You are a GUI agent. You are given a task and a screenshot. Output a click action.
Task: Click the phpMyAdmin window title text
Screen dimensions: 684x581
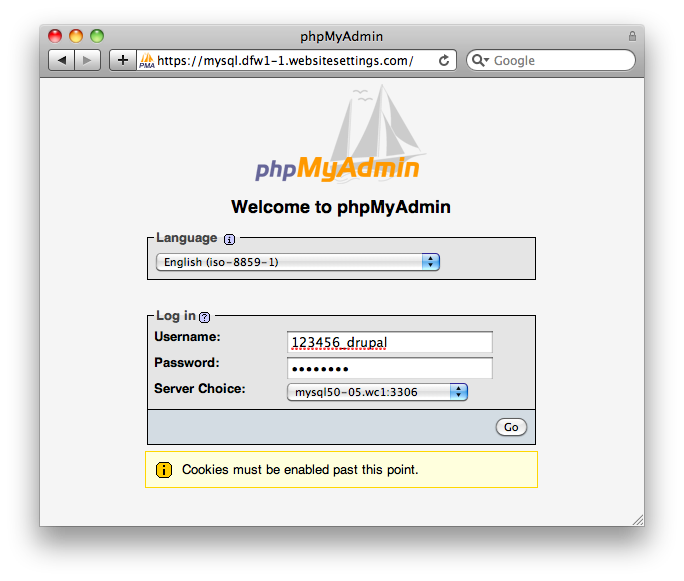point(342,36)
